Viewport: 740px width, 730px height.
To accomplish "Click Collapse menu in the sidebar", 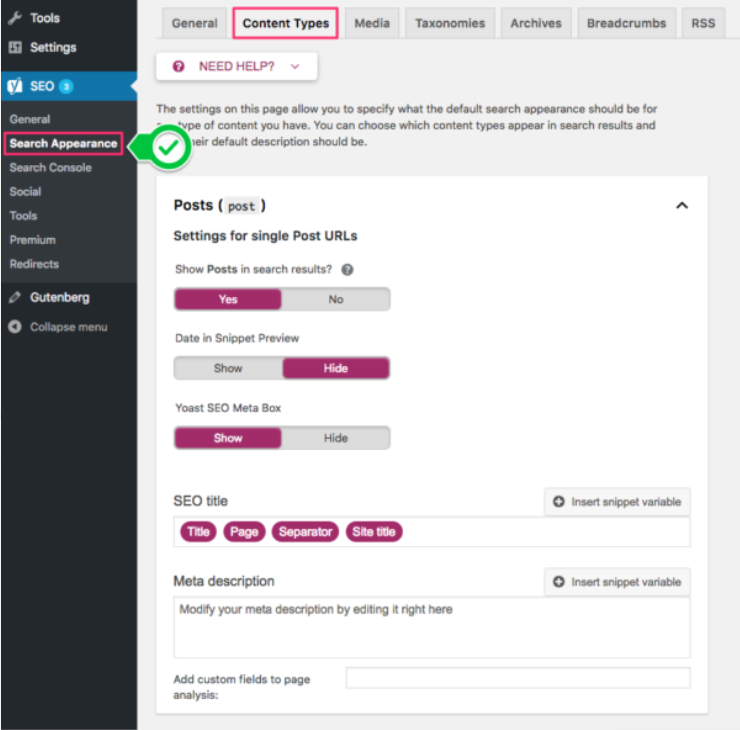I will click(x=68, y=327).
